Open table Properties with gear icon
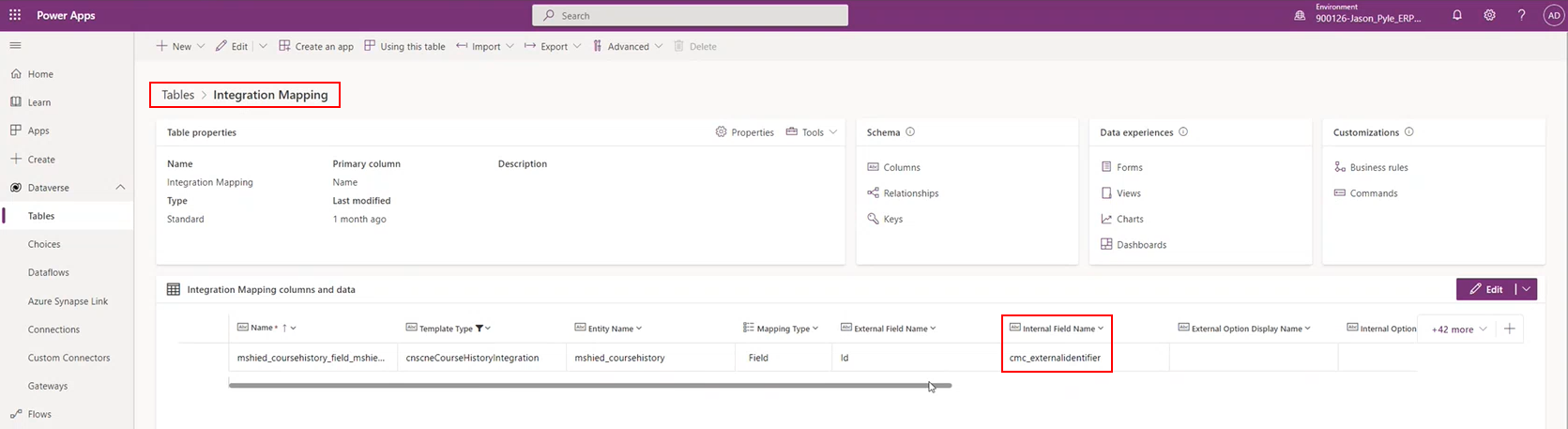Viewport: 1568px width, 429px height. coord(745,132)
